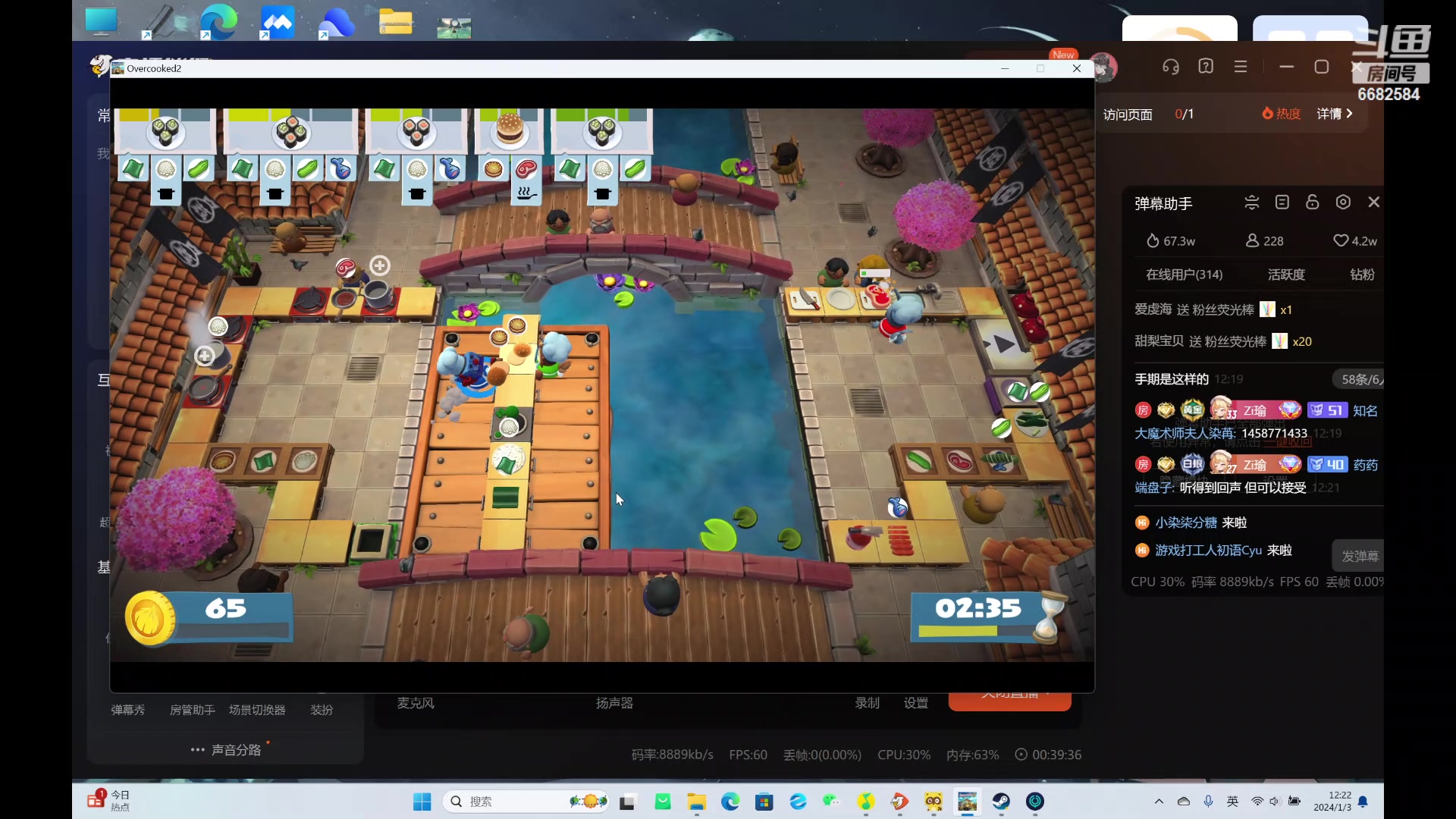Open WeChat from the taskbar
The width and height of the screenshot is (1456, 819).
(x=832, y=802)
